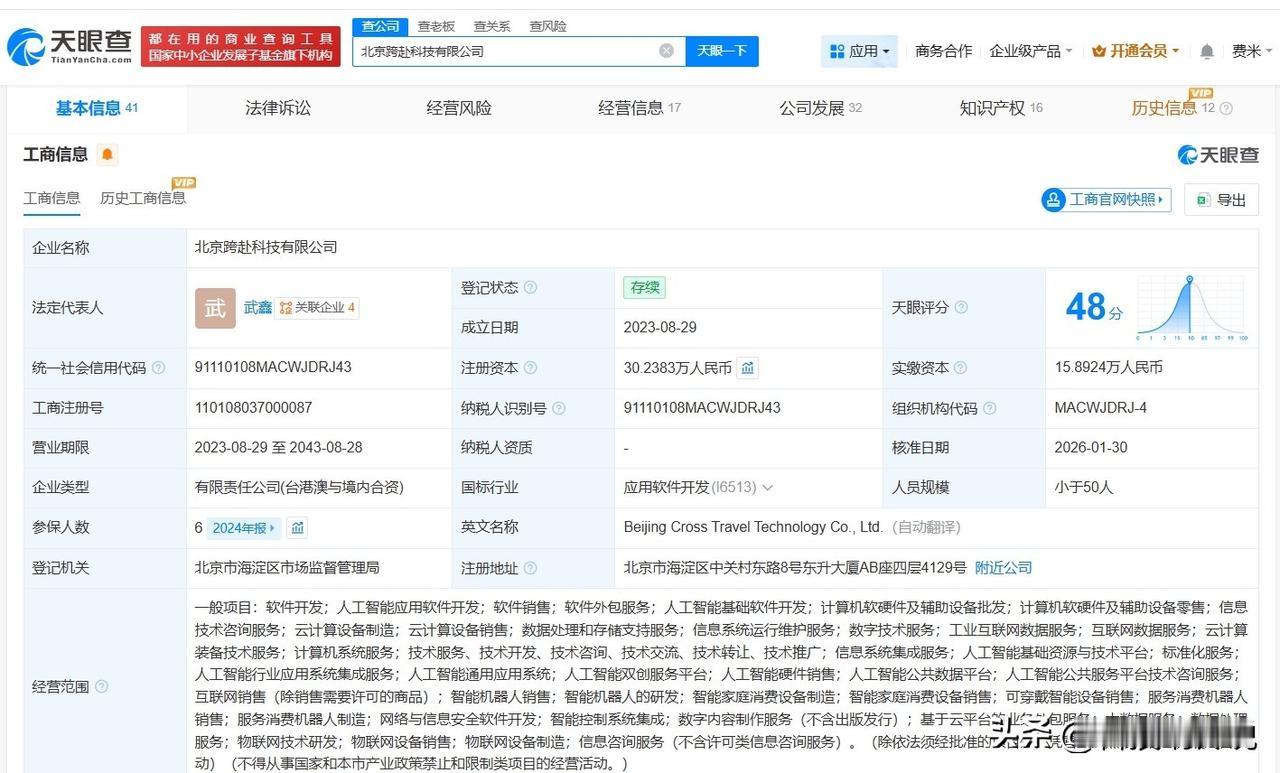This screenshot has width=1280, height=773.
Task: Select the 查老板 search tab
Action: [436, 26]
